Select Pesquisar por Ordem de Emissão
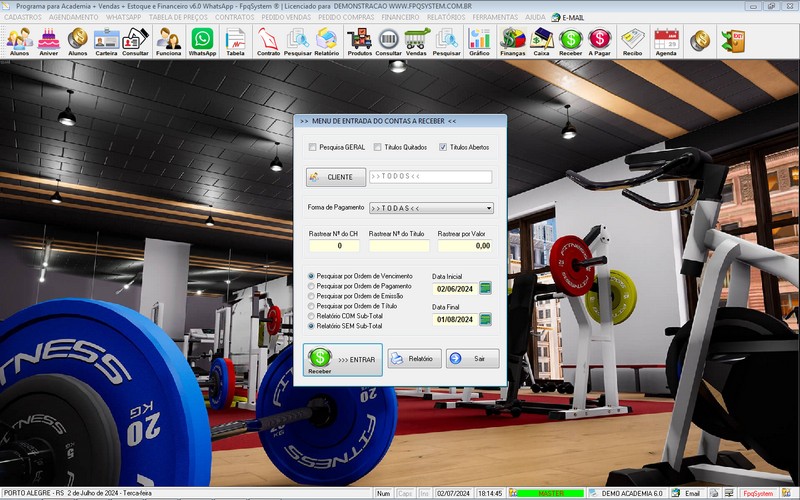The width and height of the screenshot is (800, 500). (311, 296)
